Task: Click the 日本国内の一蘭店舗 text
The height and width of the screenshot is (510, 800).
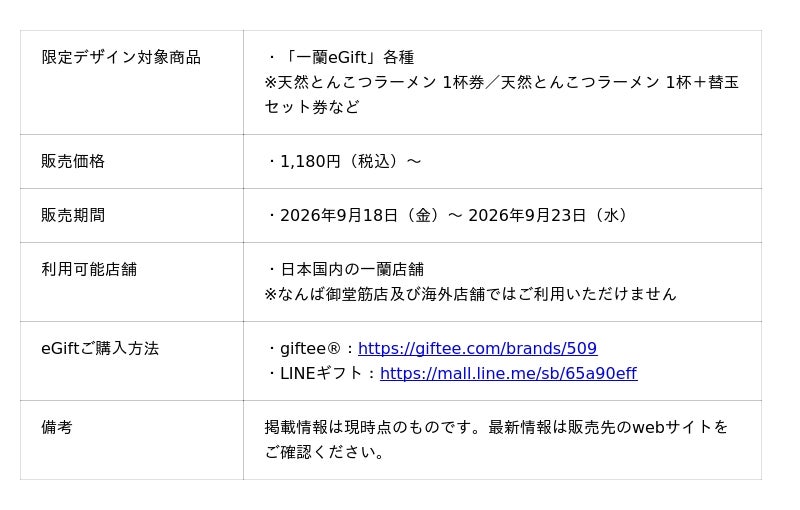Action: coord(353,269)
